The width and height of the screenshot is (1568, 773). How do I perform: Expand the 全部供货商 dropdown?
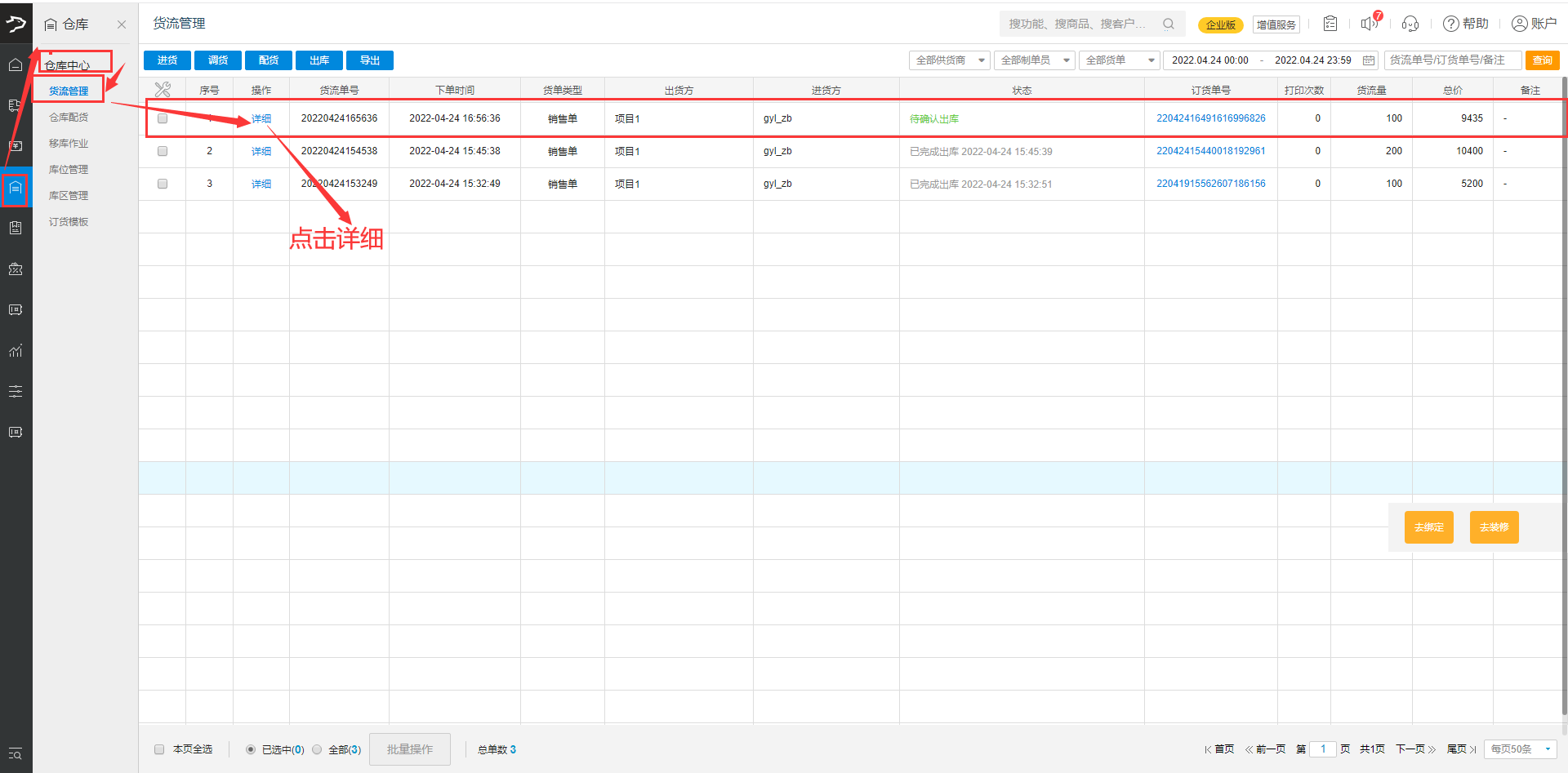(x=949, y=60)
